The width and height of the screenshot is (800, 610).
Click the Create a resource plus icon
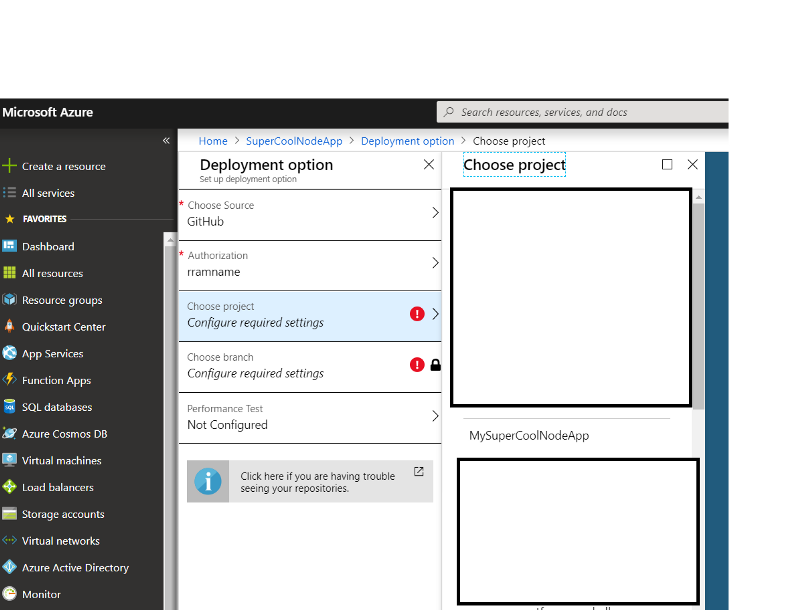(9, 166)
